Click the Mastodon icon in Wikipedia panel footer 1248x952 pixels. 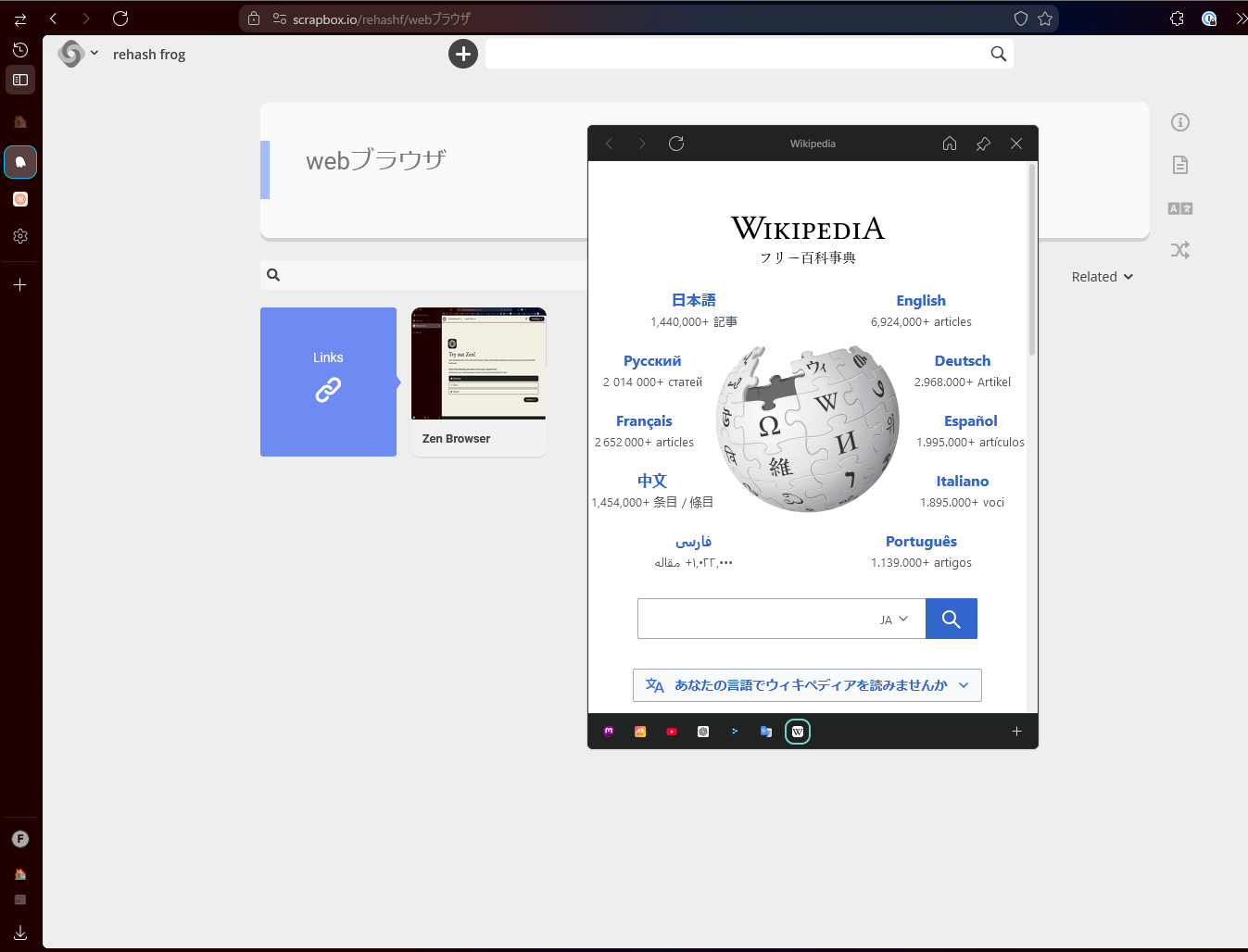(x=609, y=732)
